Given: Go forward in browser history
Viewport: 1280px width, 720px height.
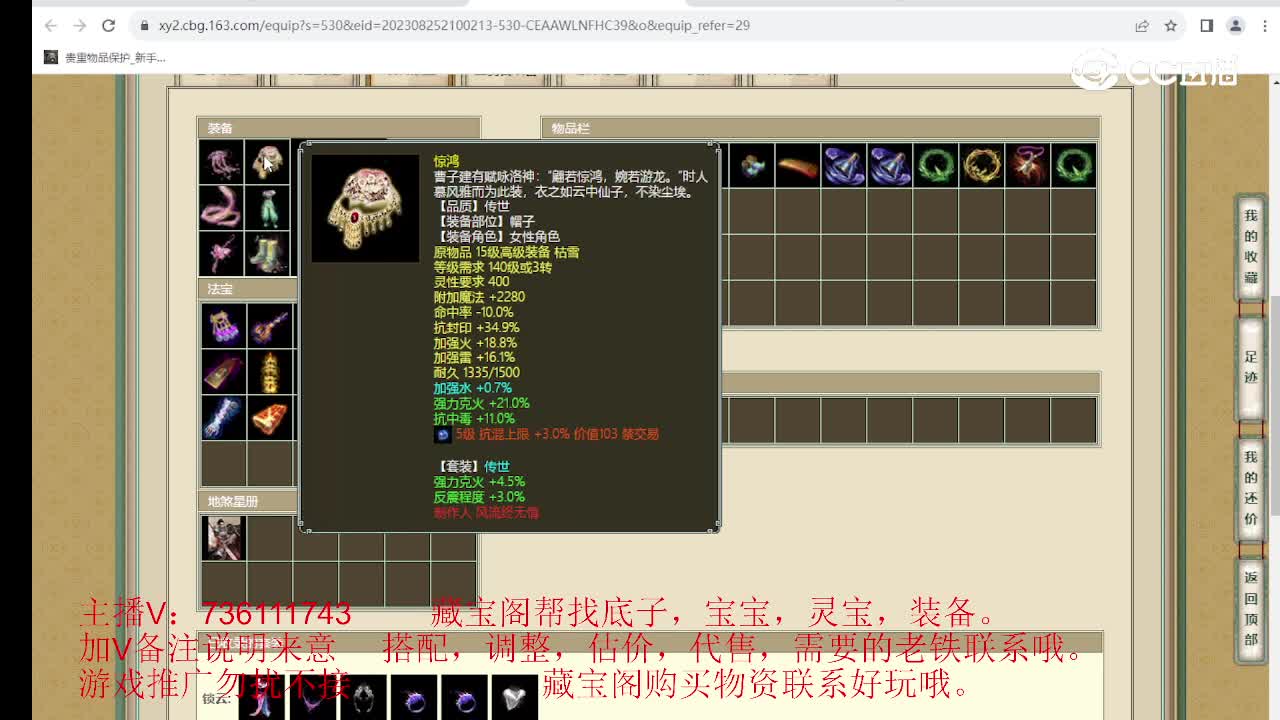Looking at the screenshot, I should tap(80, 26).
